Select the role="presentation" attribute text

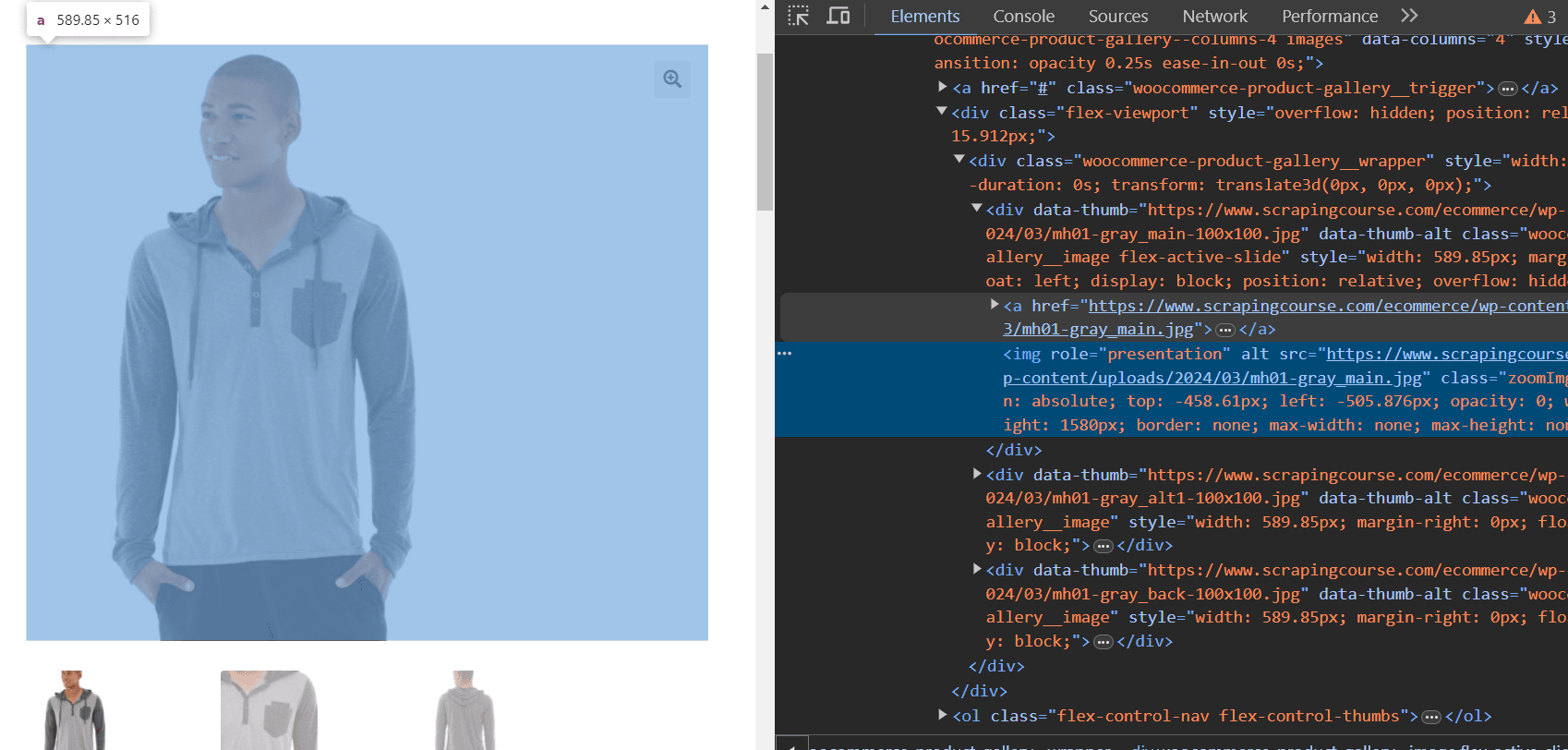[x=1140, y=354]
